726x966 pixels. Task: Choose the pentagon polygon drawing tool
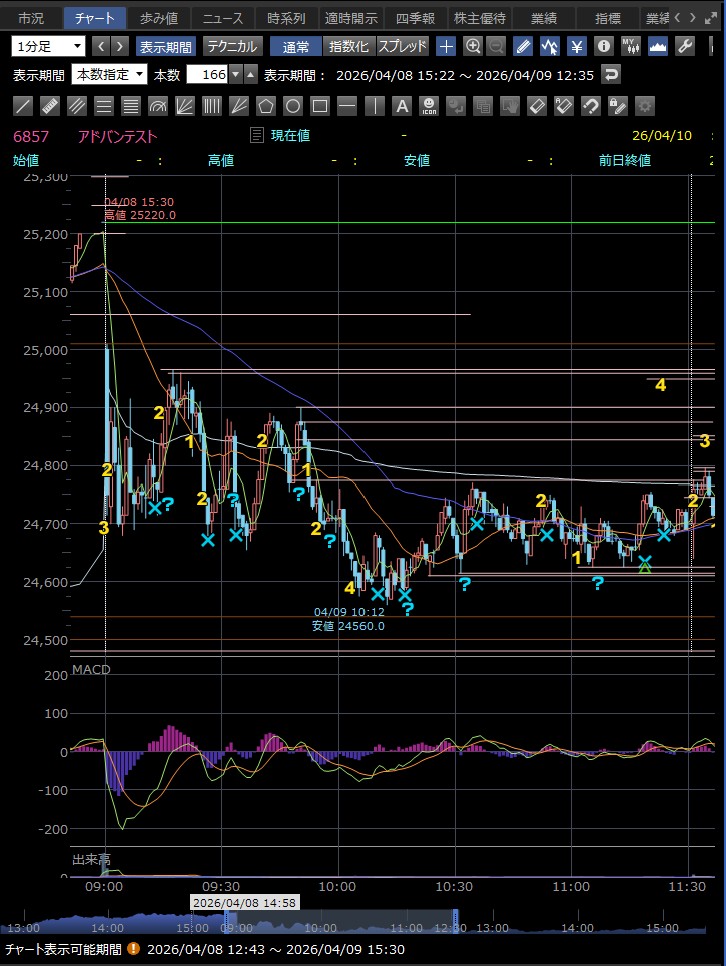coord(266,106)
